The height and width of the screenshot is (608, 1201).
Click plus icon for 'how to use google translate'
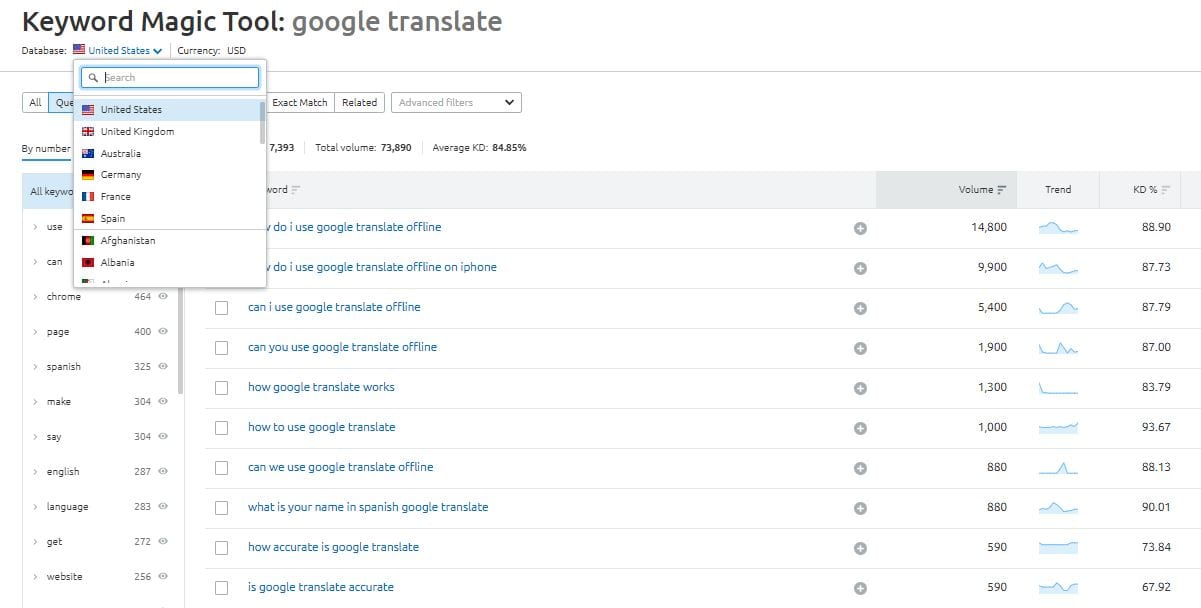pyautogui.click(x=860, y=428)
